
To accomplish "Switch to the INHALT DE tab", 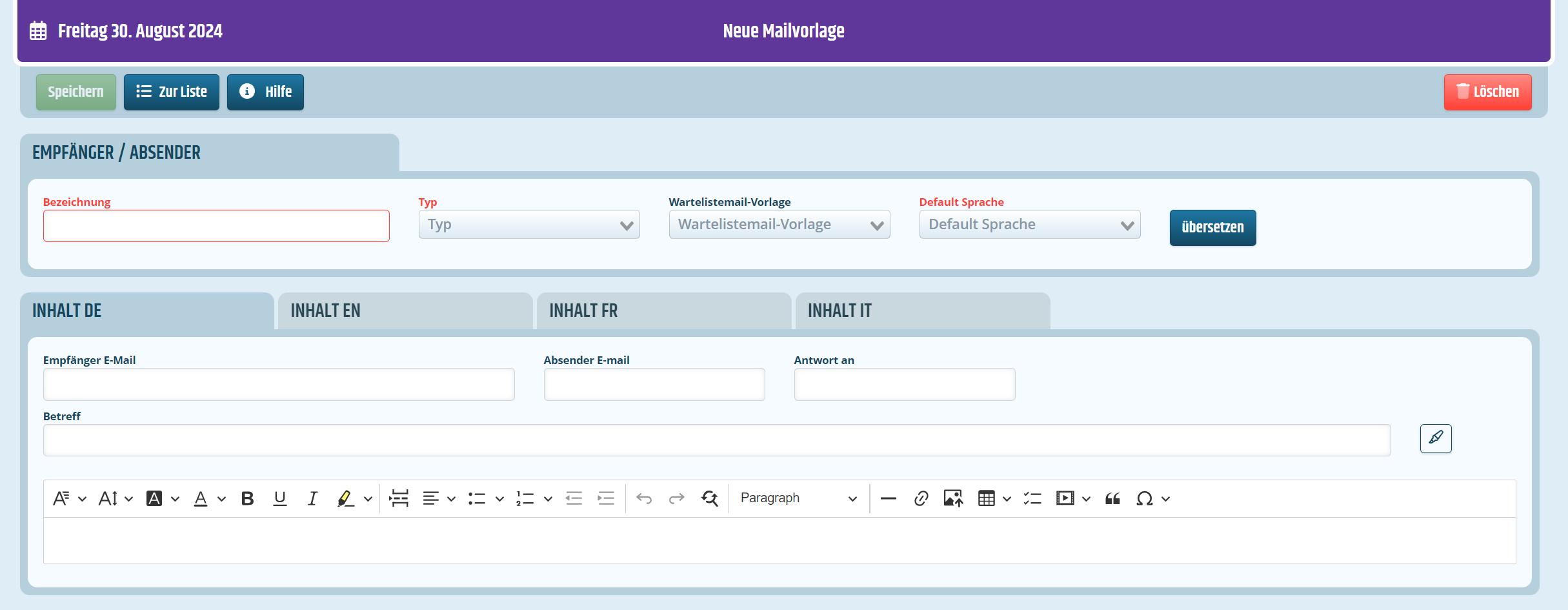I will pyautogui.click(x=147, y=311).
